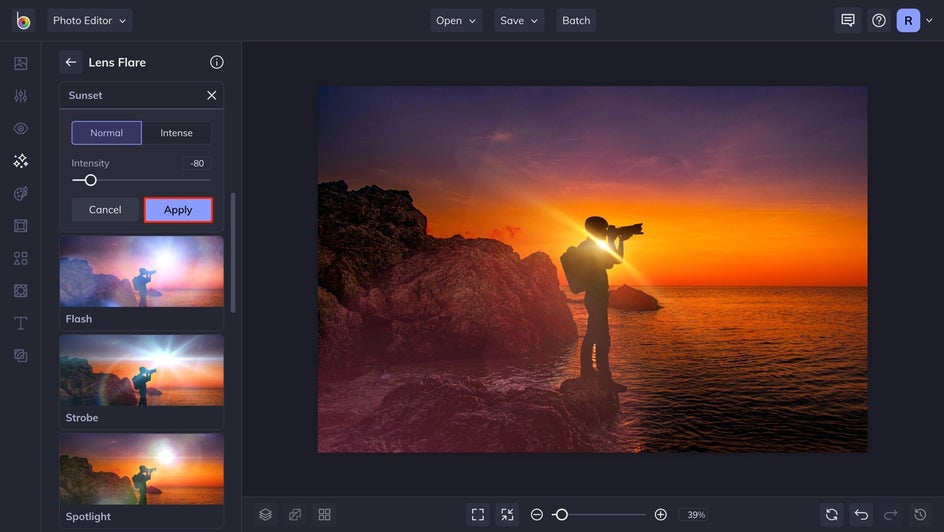Click the Undo arrow in bottom bar
The width and height of the screenshot is (944, 532).
pyautogui.click(x=861, y=514)
